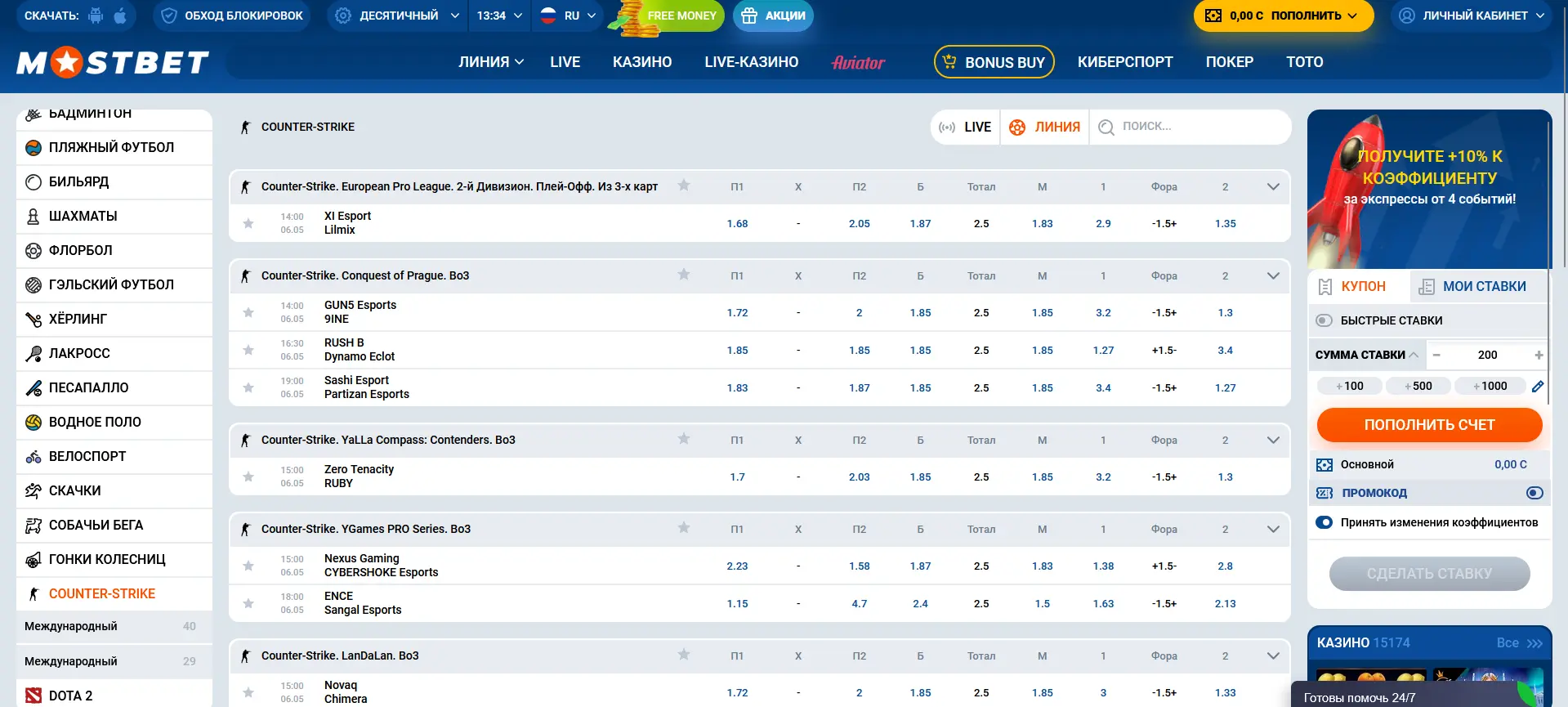Click the stake amount field showing 200
The image size is (1568, 707).
(x=1487, y=355)
